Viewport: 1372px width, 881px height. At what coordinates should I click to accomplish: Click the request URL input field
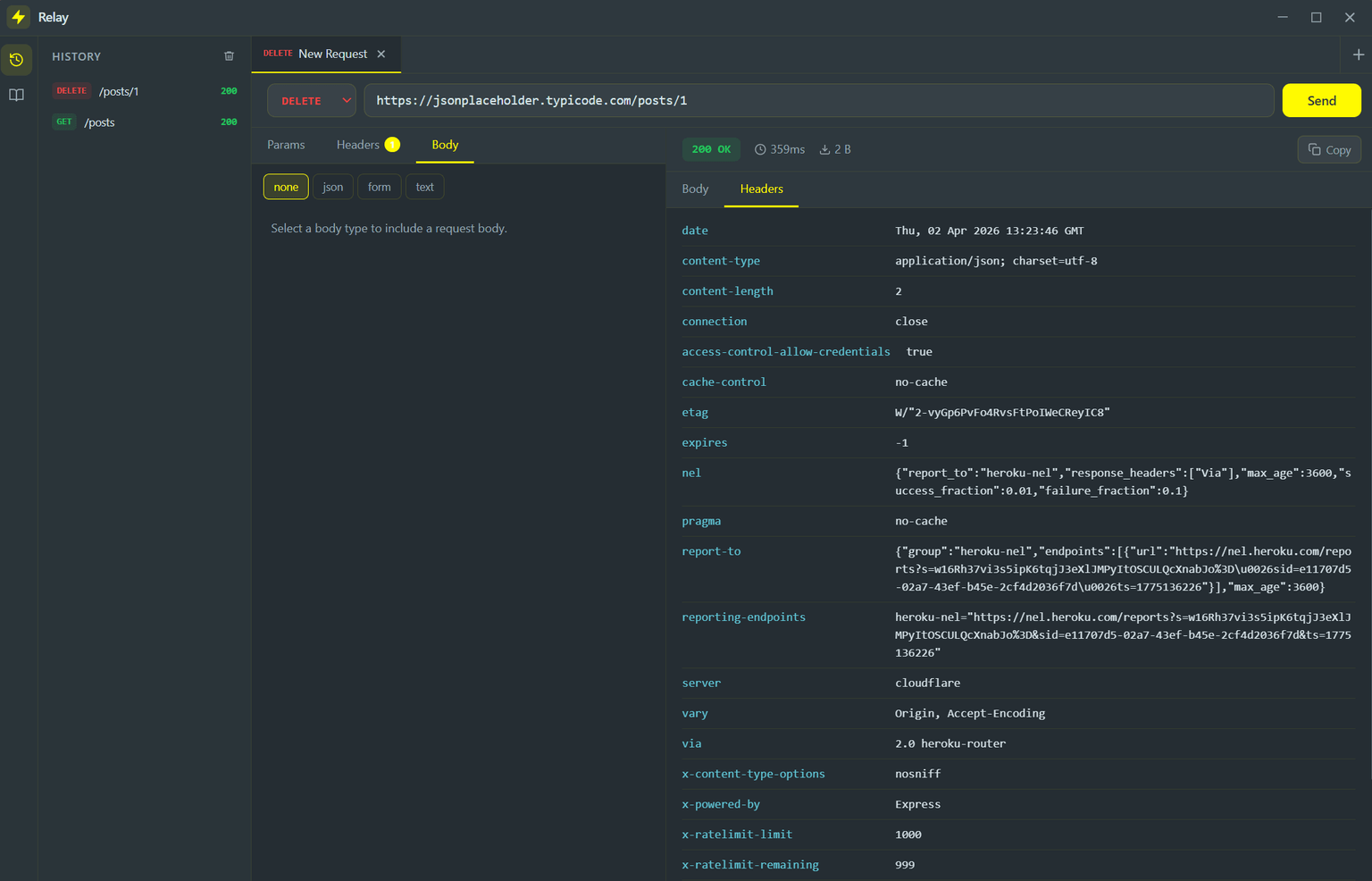coord(818,101)
